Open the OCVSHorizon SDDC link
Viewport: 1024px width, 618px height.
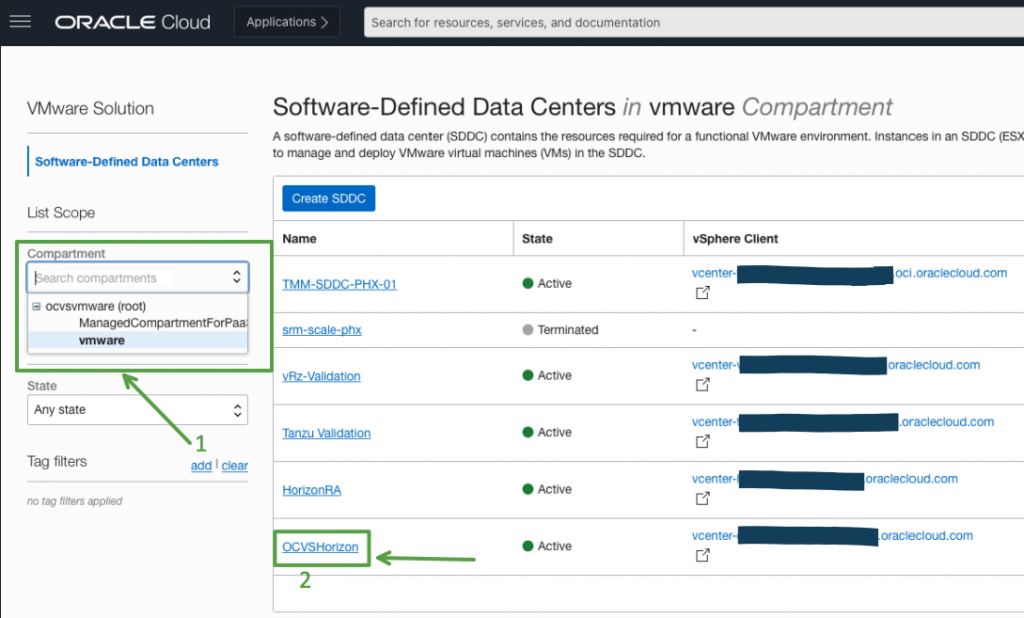click(320, 547)
